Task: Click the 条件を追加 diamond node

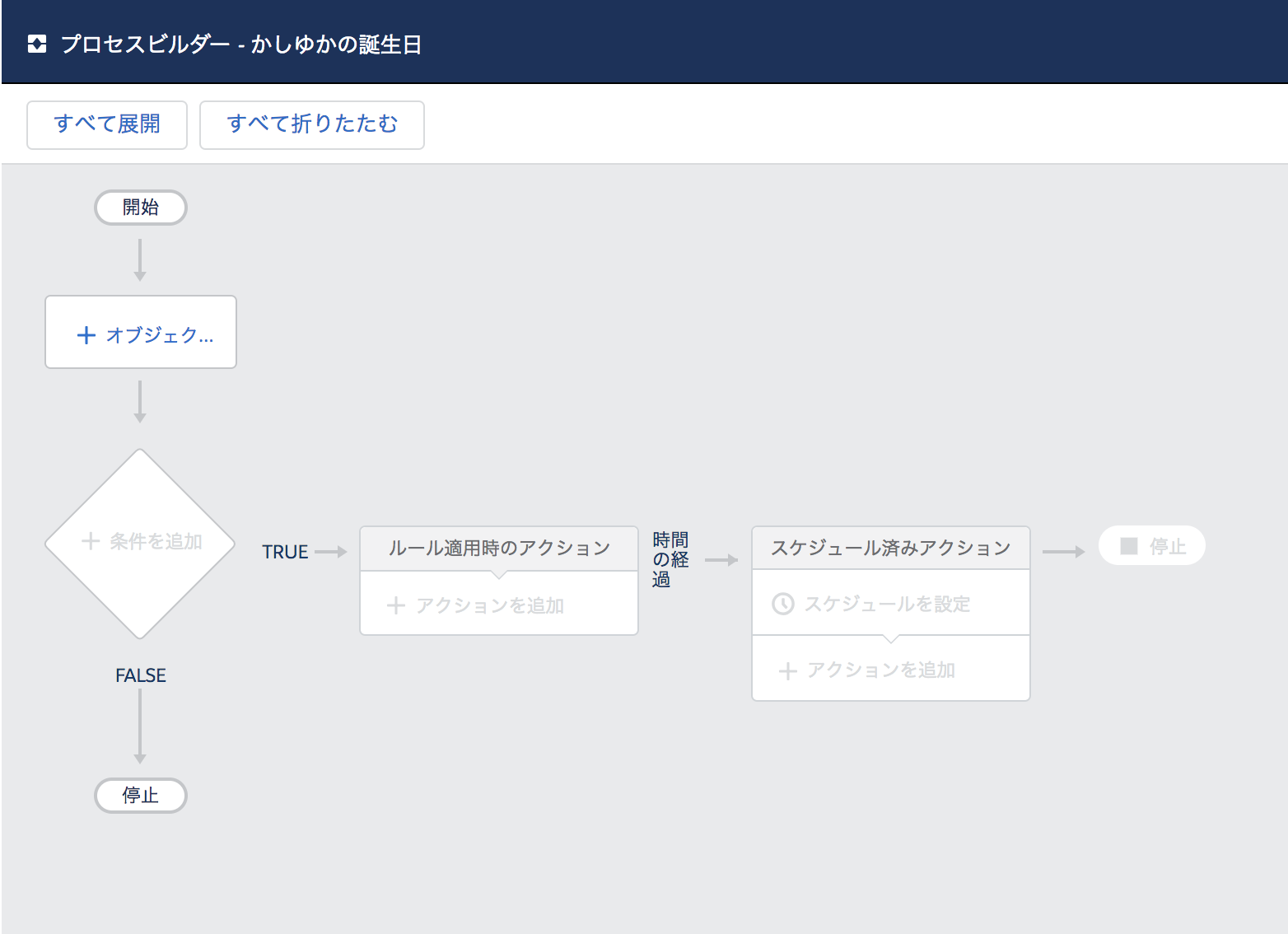Action: point(141,544)
